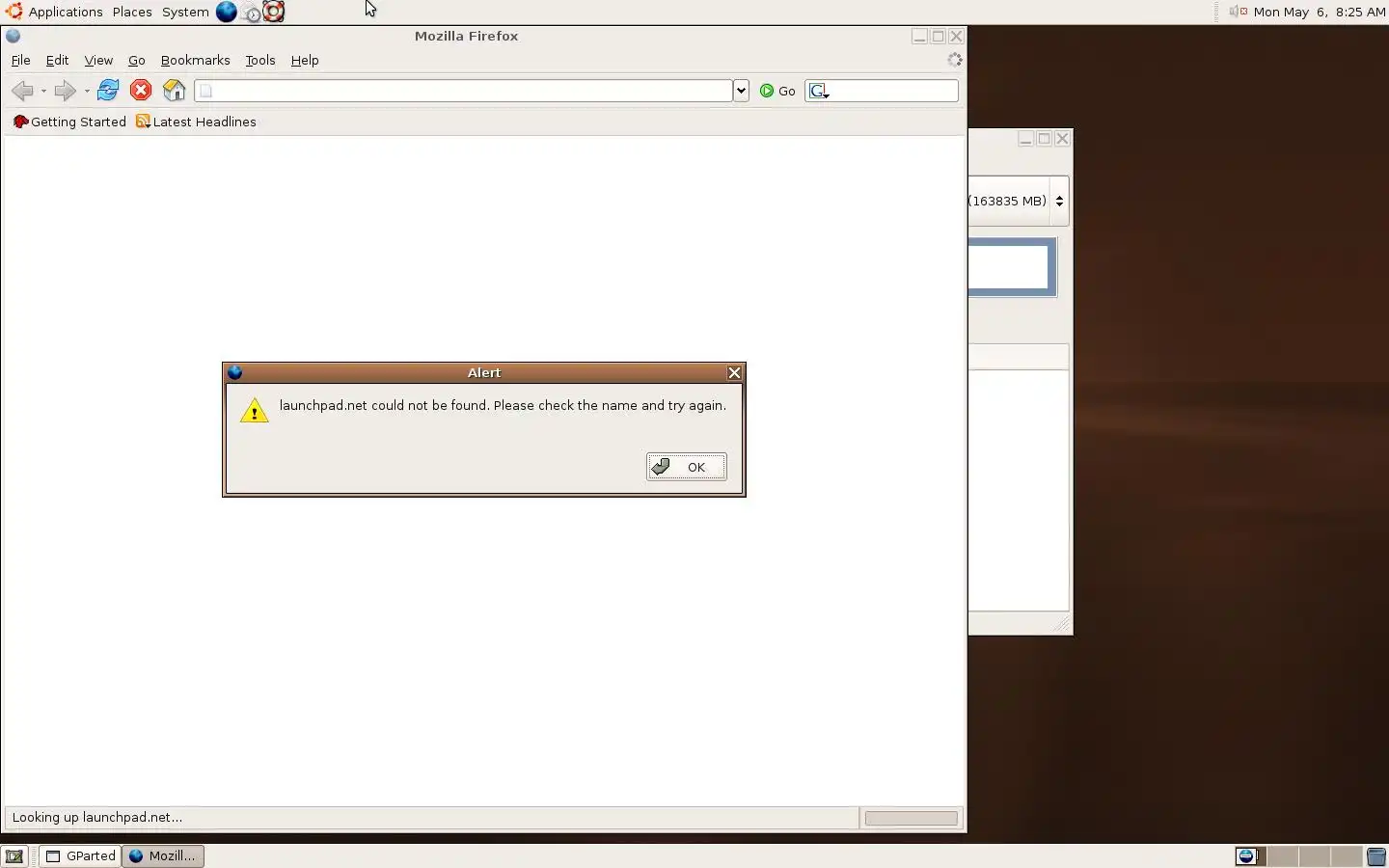1389x868 pixels.
Task: Open GParted device selector showing 163835 MB
Action: pyautogui.click(x=1019, y=201)
